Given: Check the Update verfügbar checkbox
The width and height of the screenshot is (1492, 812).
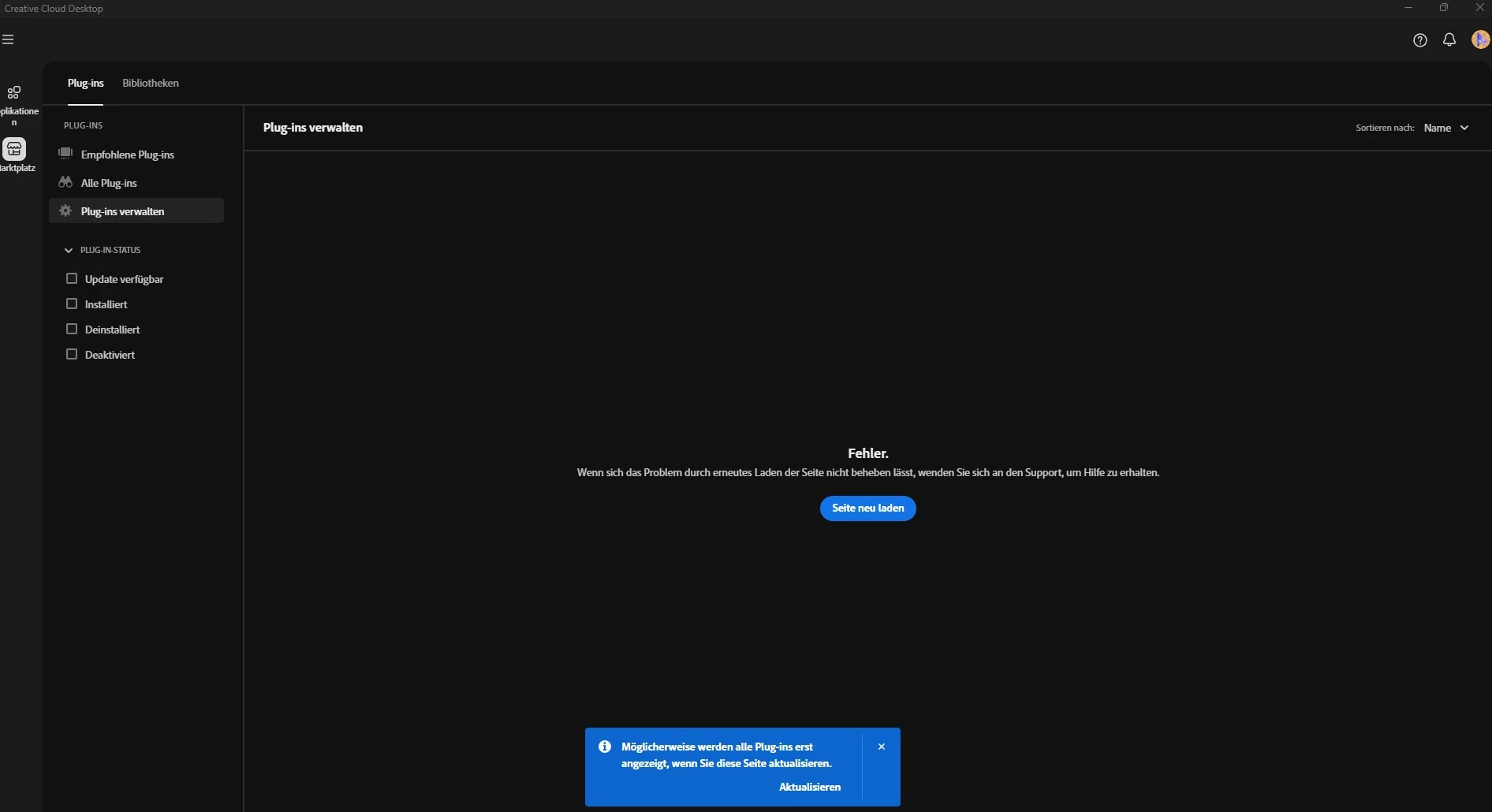Looking at the screenshot, I should (x=72, y=278).
